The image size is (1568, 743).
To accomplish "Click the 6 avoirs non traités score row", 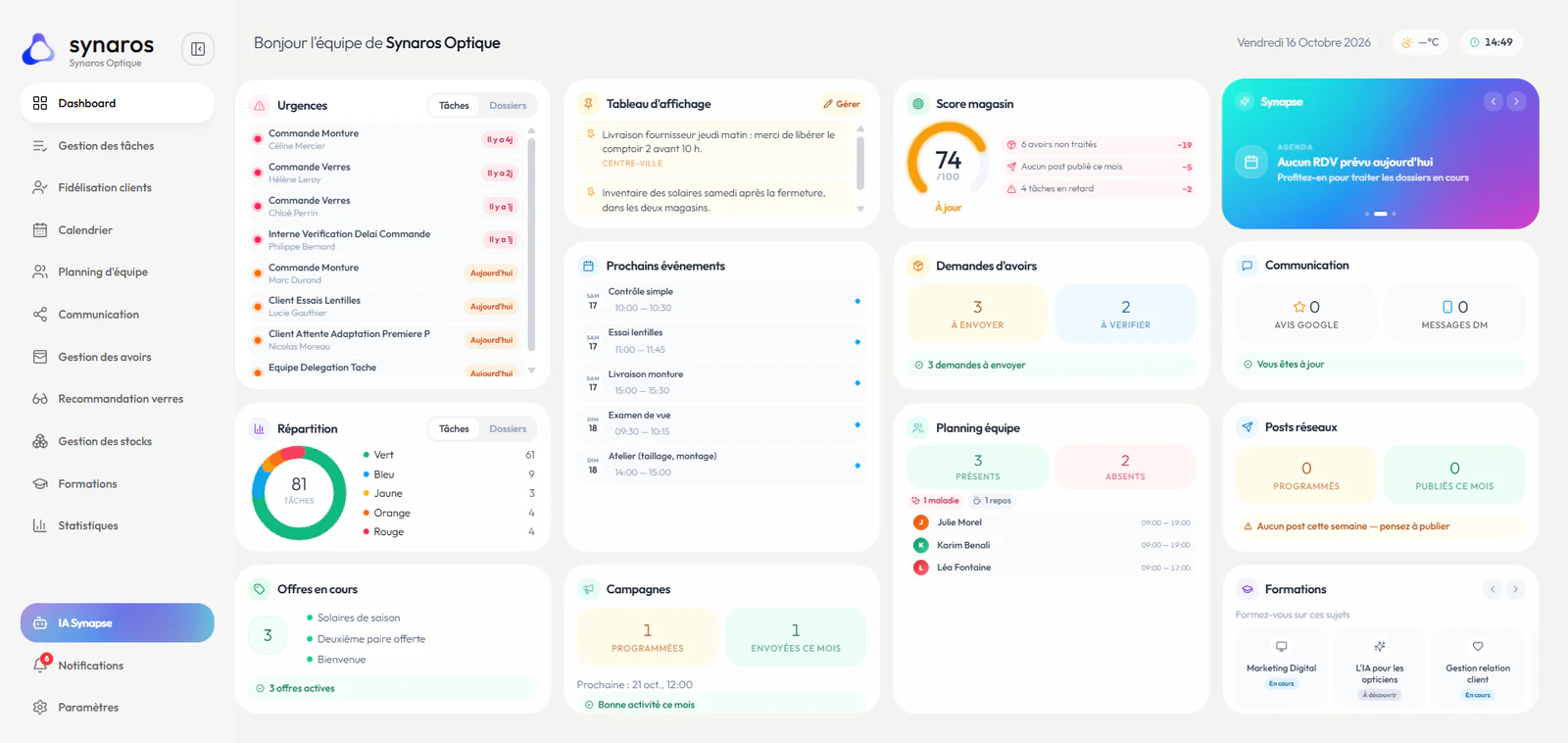I will click(x=1099, y=145).
